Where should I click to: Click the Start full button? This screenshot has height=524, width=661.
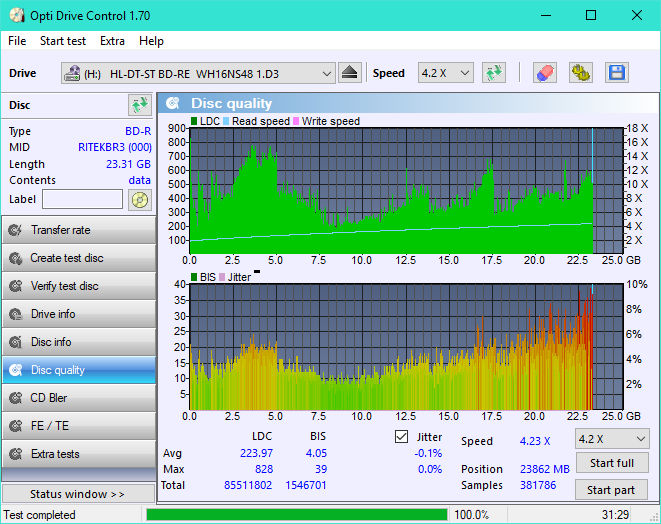point(611,463)
